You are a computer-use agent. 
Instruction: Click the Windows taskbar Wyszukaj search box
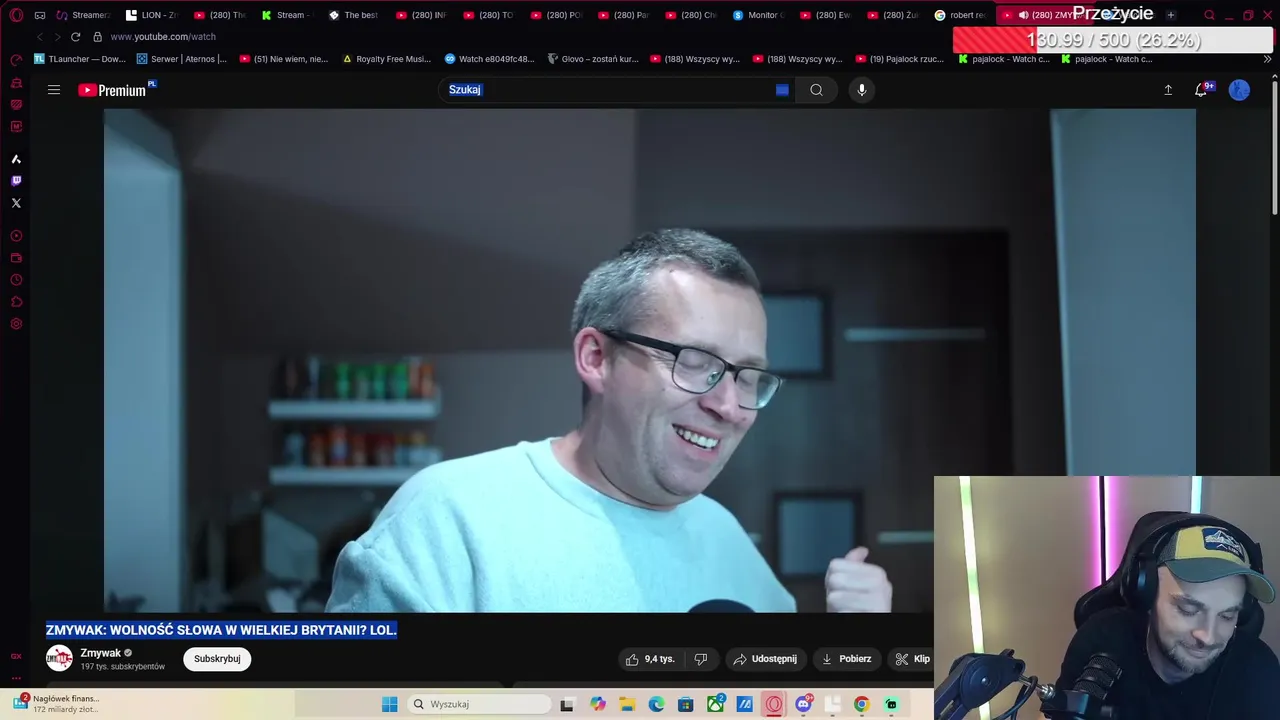480,704
